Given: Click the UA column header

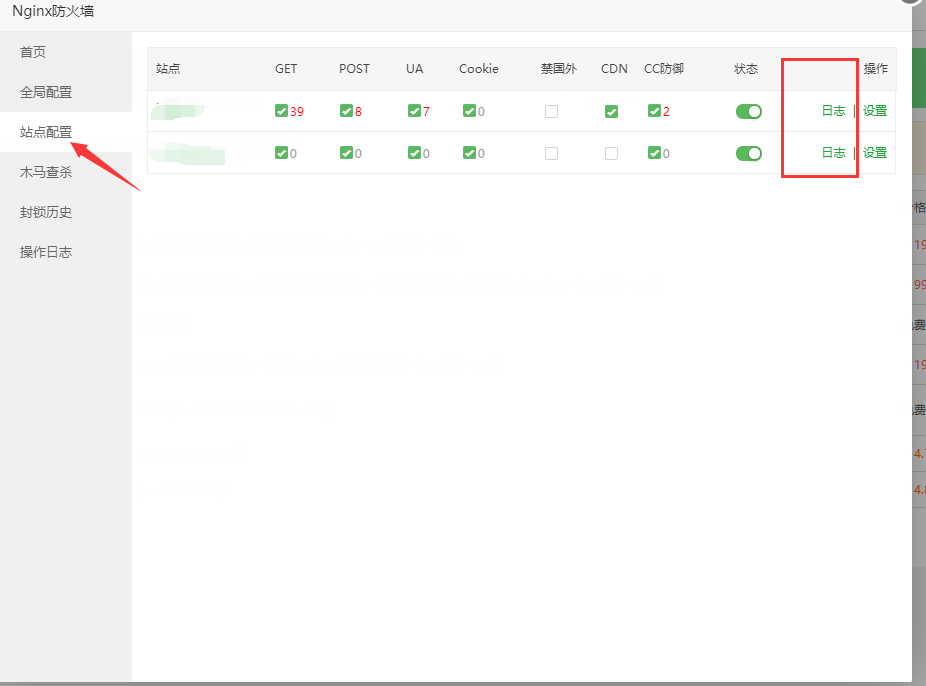Looking at the screenshot, I should (415, 68).
